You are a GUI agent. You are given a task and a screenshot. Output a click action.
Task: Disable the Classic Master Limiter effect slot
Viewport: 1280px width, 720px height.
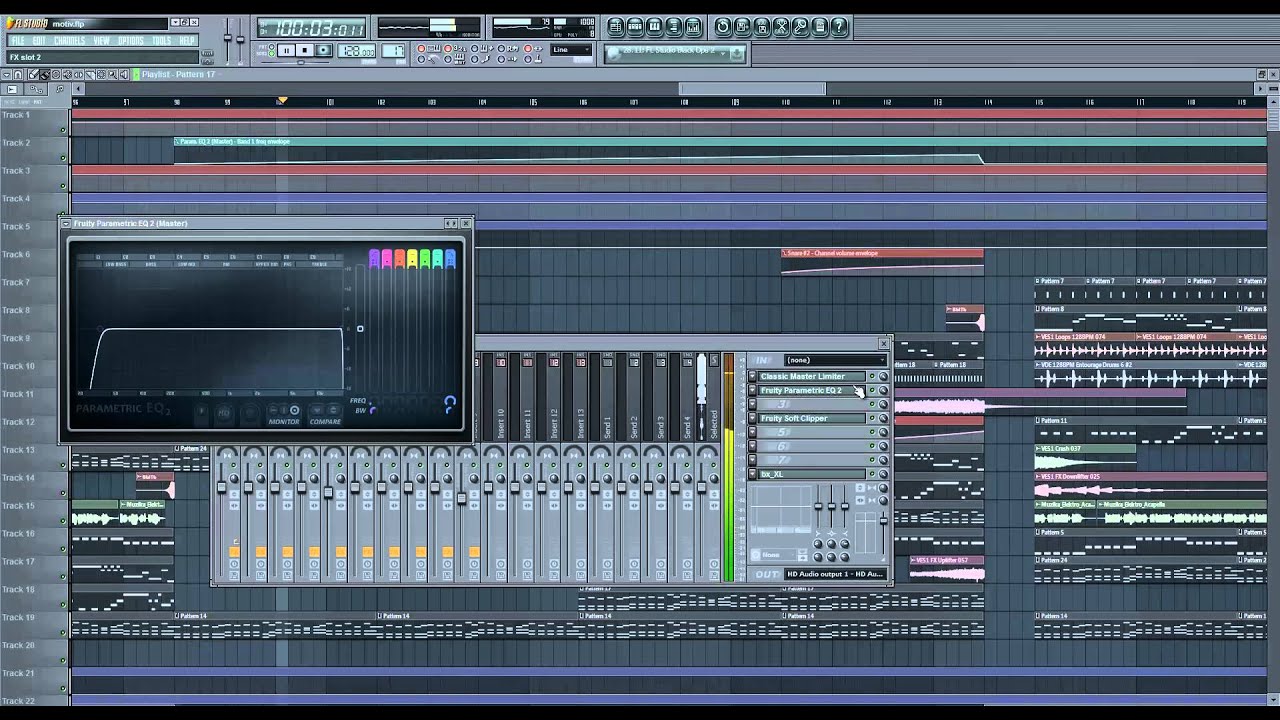[x=871, y=377]
